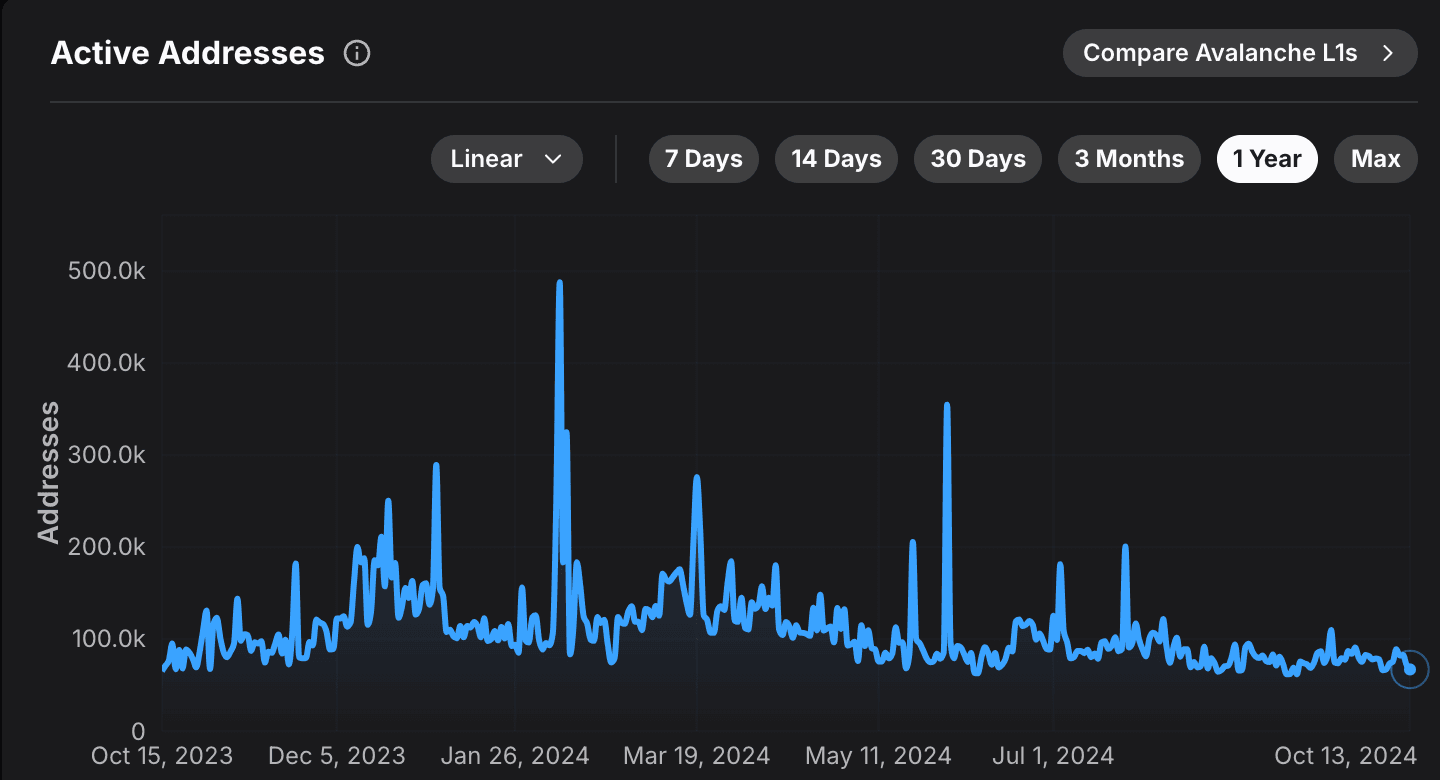
Task: Click the 500.0k y-axis label
Action: point(106,271)
